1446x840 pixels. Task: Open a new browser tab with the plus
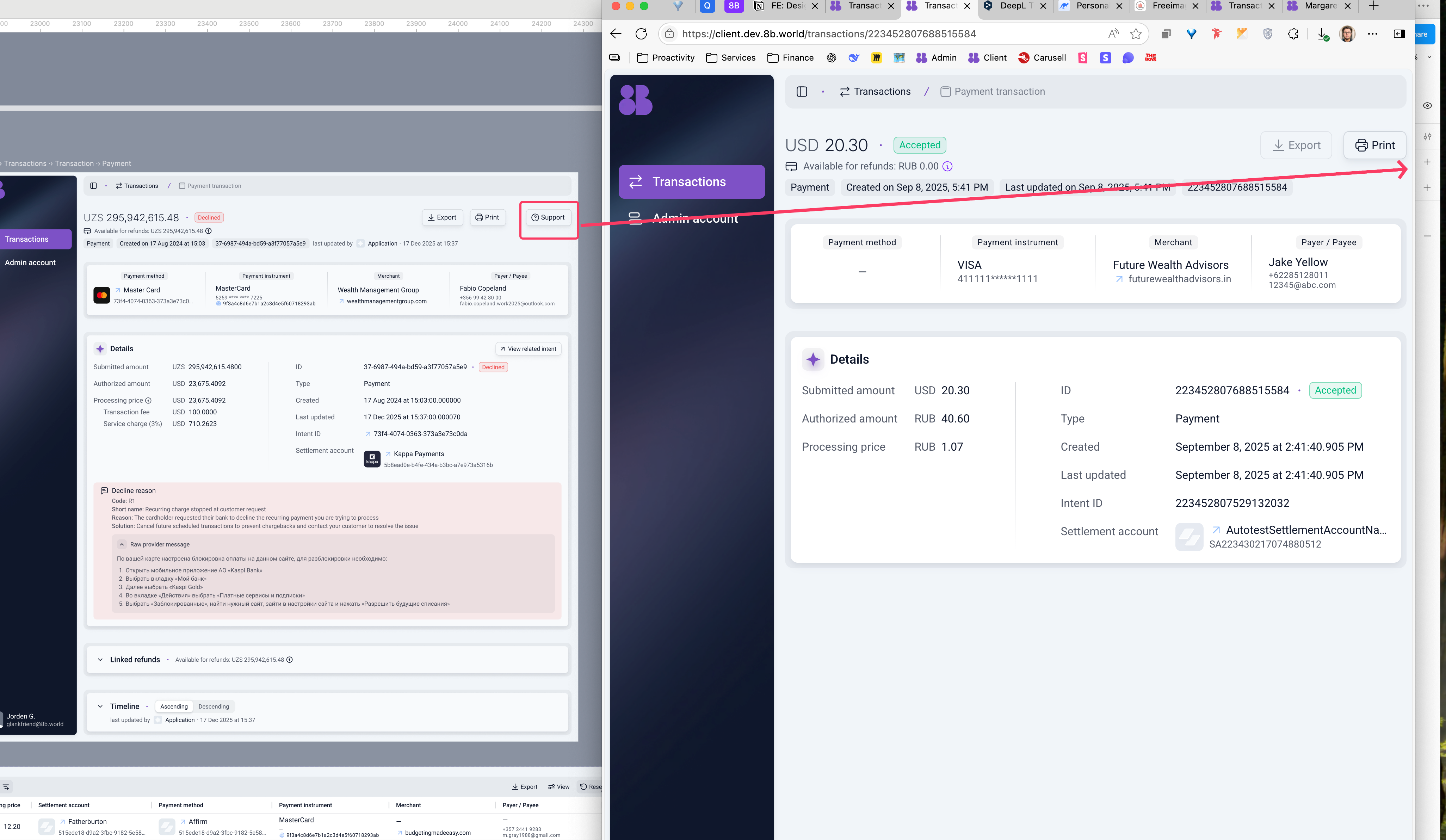[1373, 6]
